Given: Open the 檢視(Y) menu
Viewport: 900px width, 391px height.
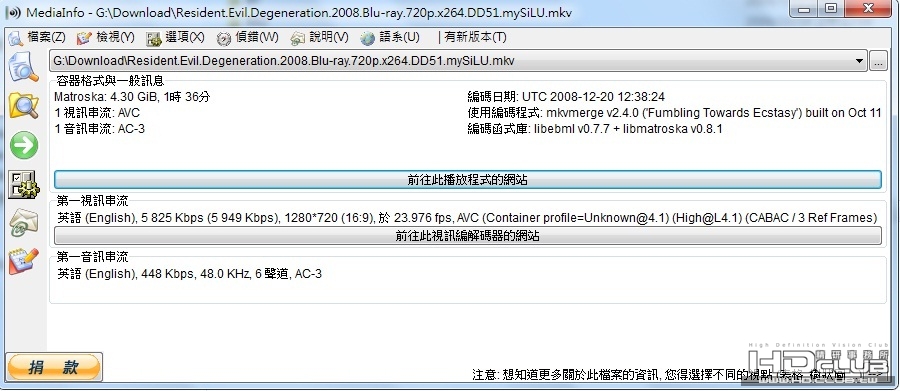Looking at the screenshot, I should click(x=105, y=38).
